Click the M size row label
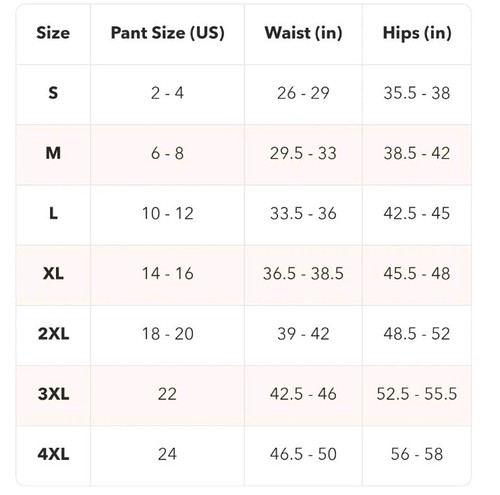 pyautogui.click(x=53, y=153)
